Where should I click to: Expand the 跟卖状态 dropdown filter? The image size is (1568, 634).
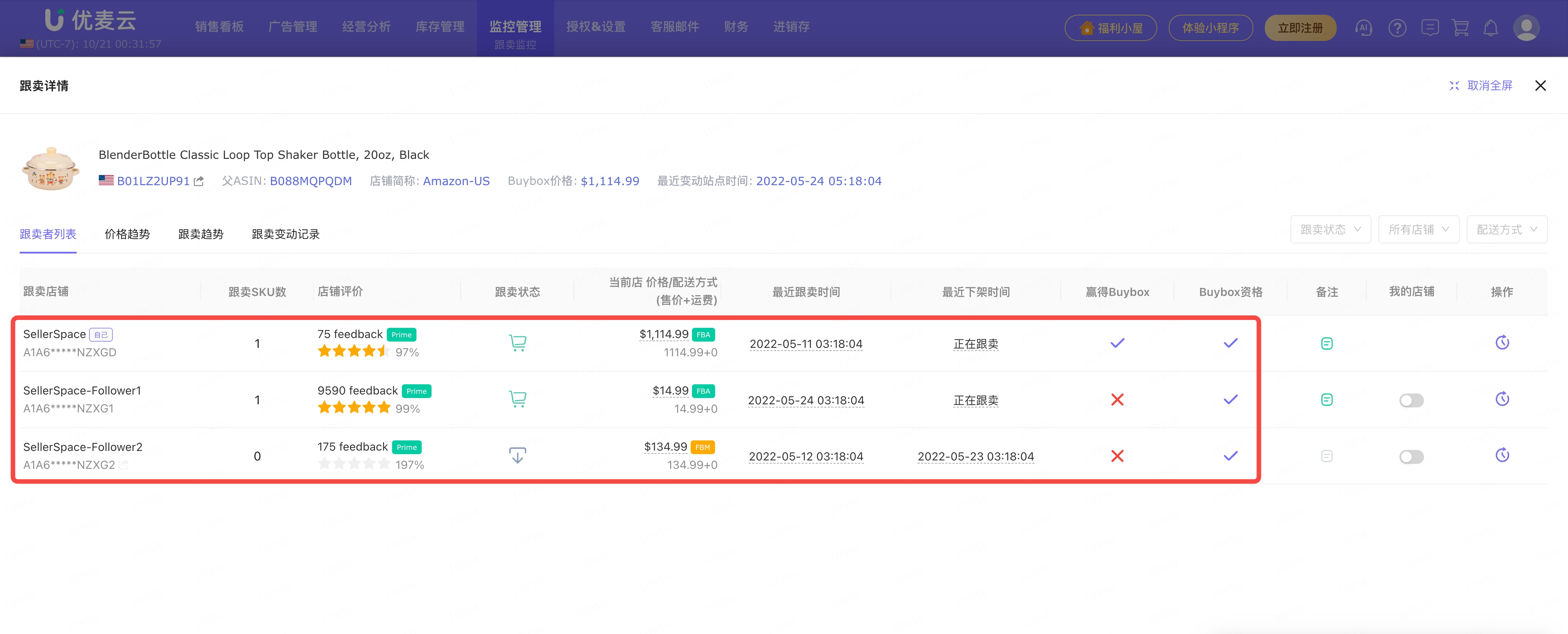click(x=1330, y=230)
